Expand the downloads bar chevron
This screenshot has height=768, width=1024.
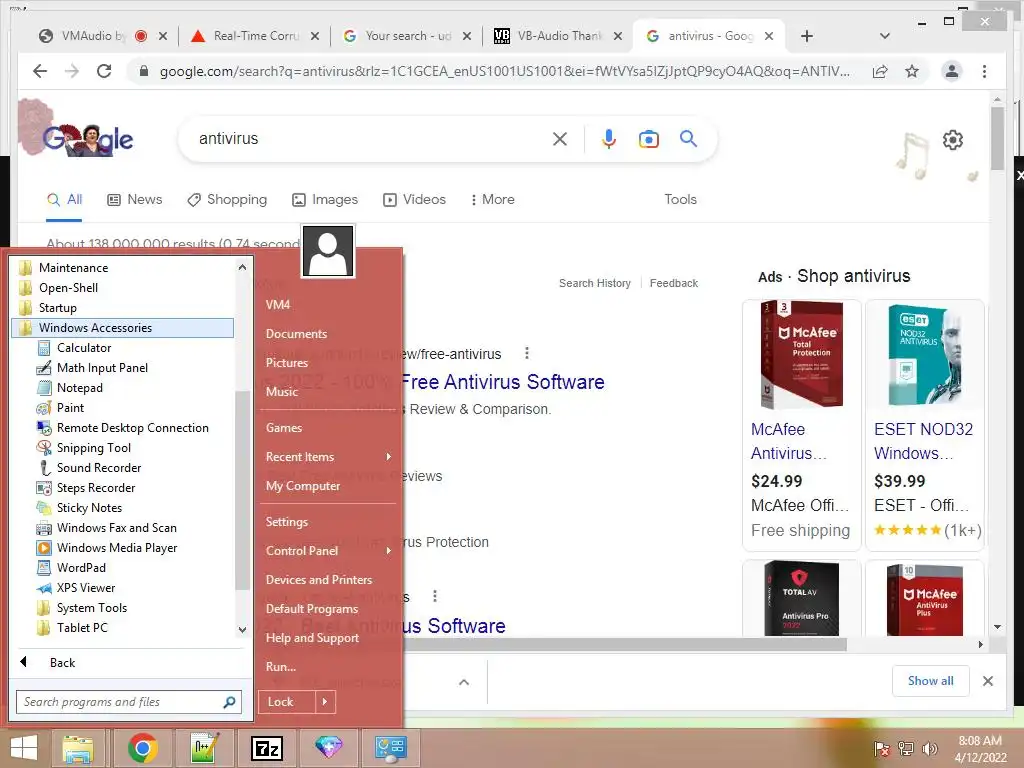(x=464, y=682)
